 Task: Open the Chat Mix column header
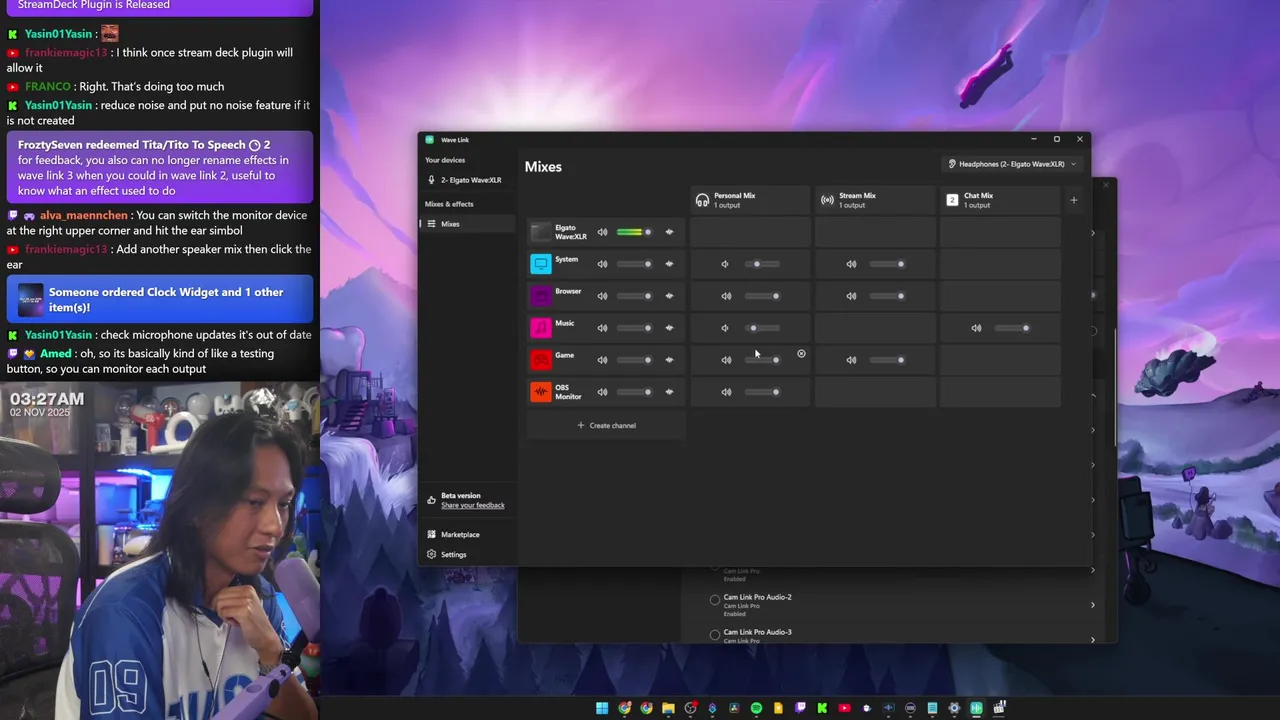[x=1000, y=200]
